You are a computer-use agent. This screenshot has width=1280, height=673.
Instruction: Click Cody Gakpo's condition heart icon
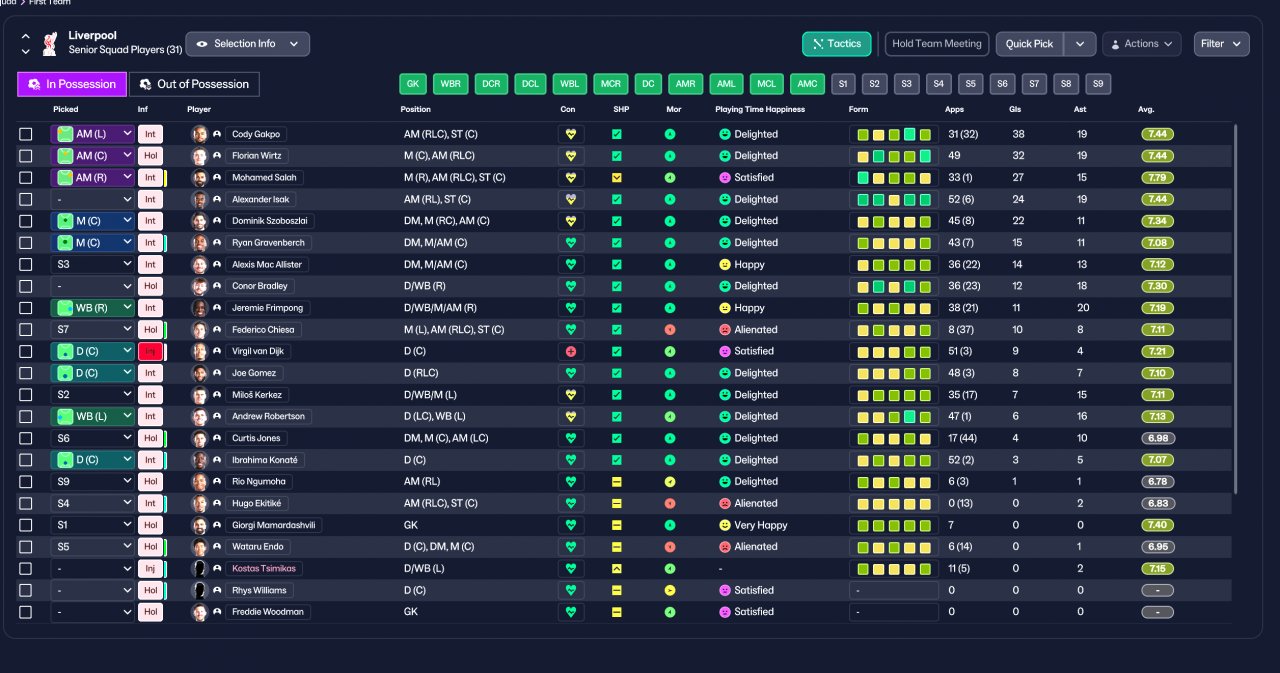(x=571, y=134)
